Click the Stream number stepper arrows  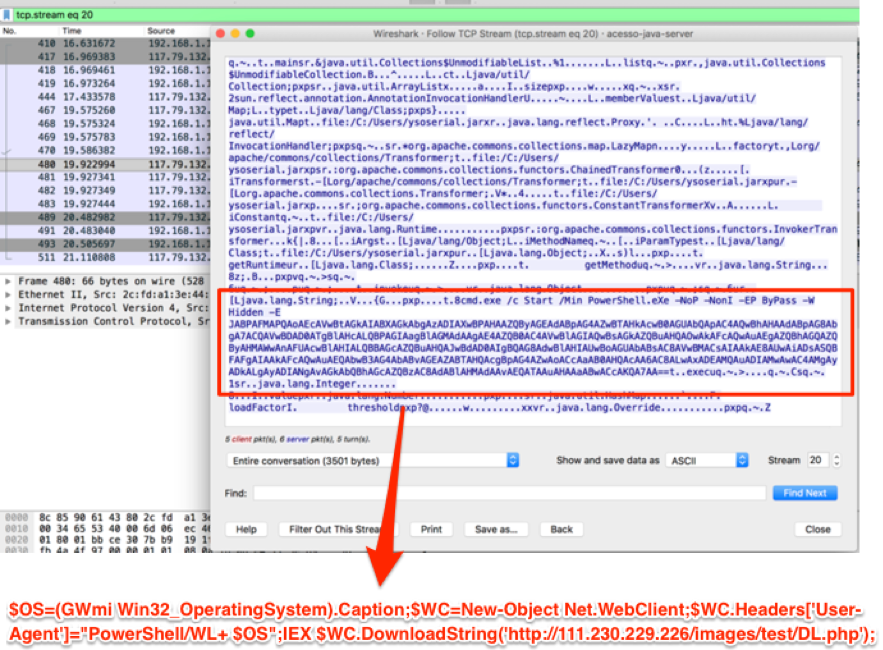[x=836, y=460]
